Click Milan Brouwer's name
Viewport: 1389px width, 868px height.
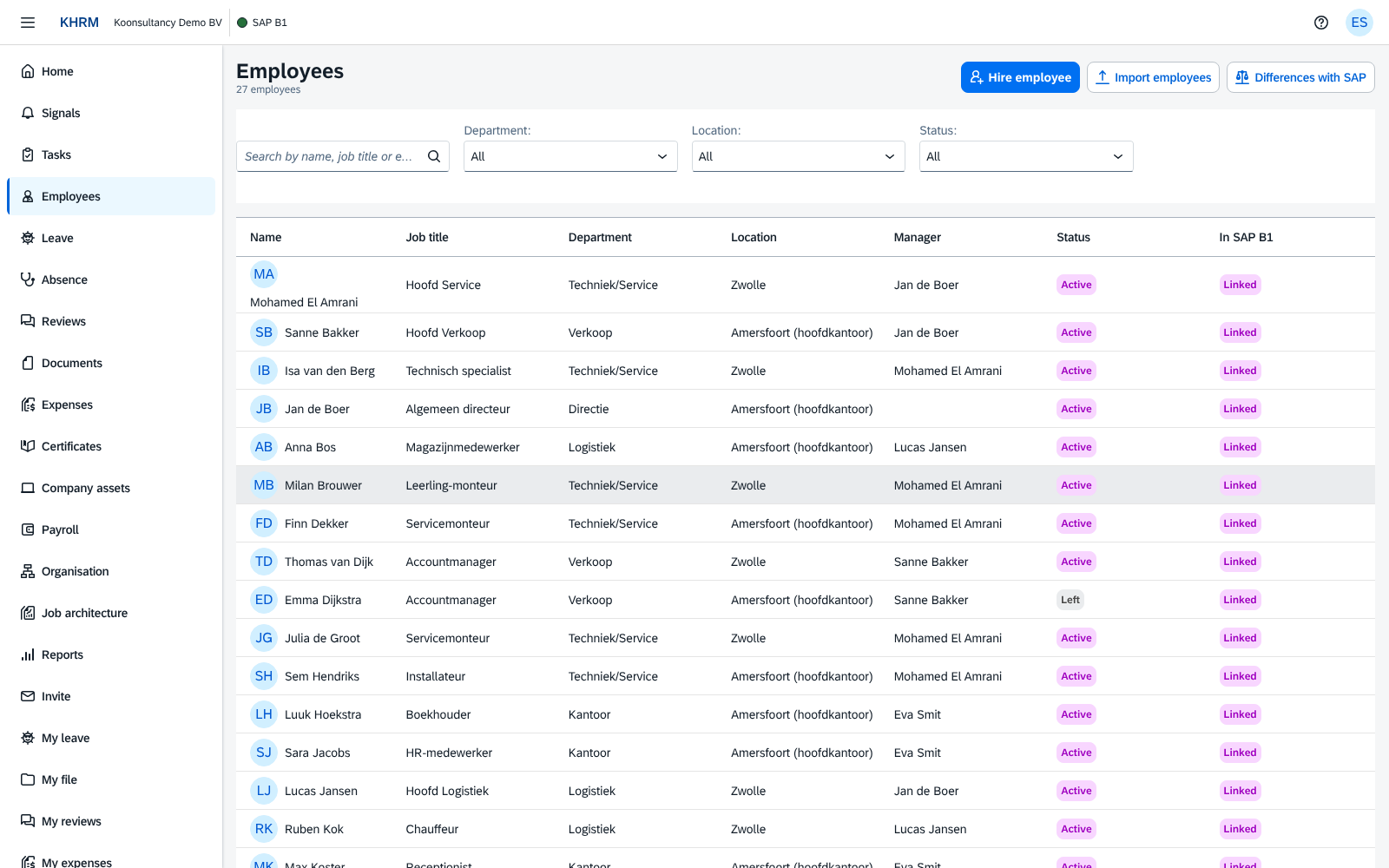coord(323,485)
